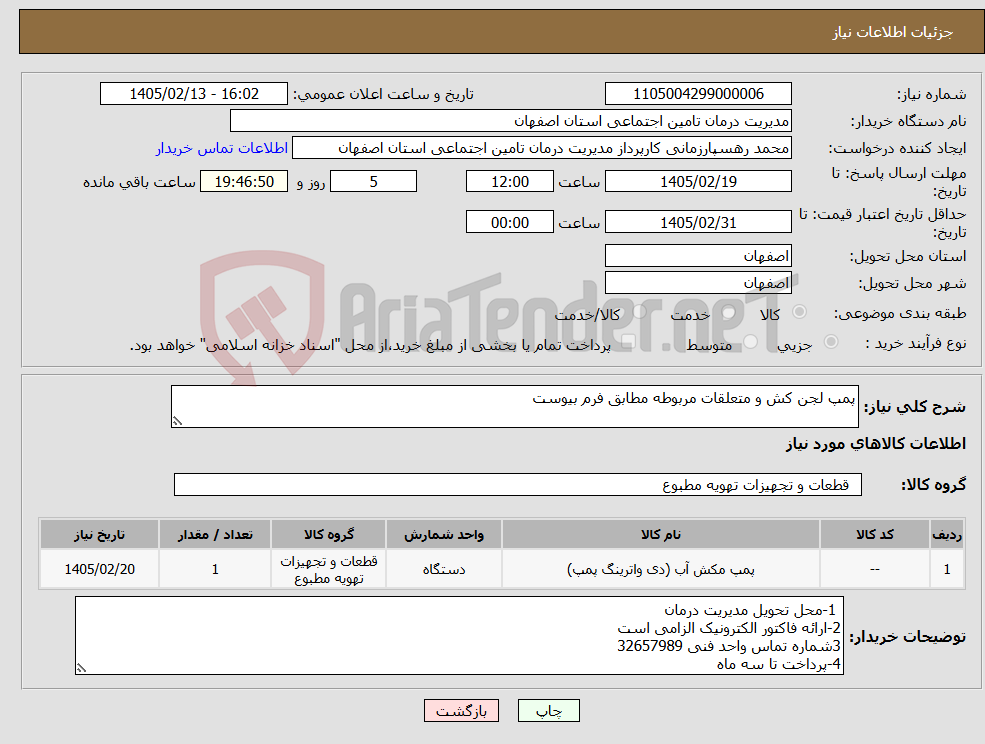Click the شماره نیاز field 1105004299000006

coord(698,94)
